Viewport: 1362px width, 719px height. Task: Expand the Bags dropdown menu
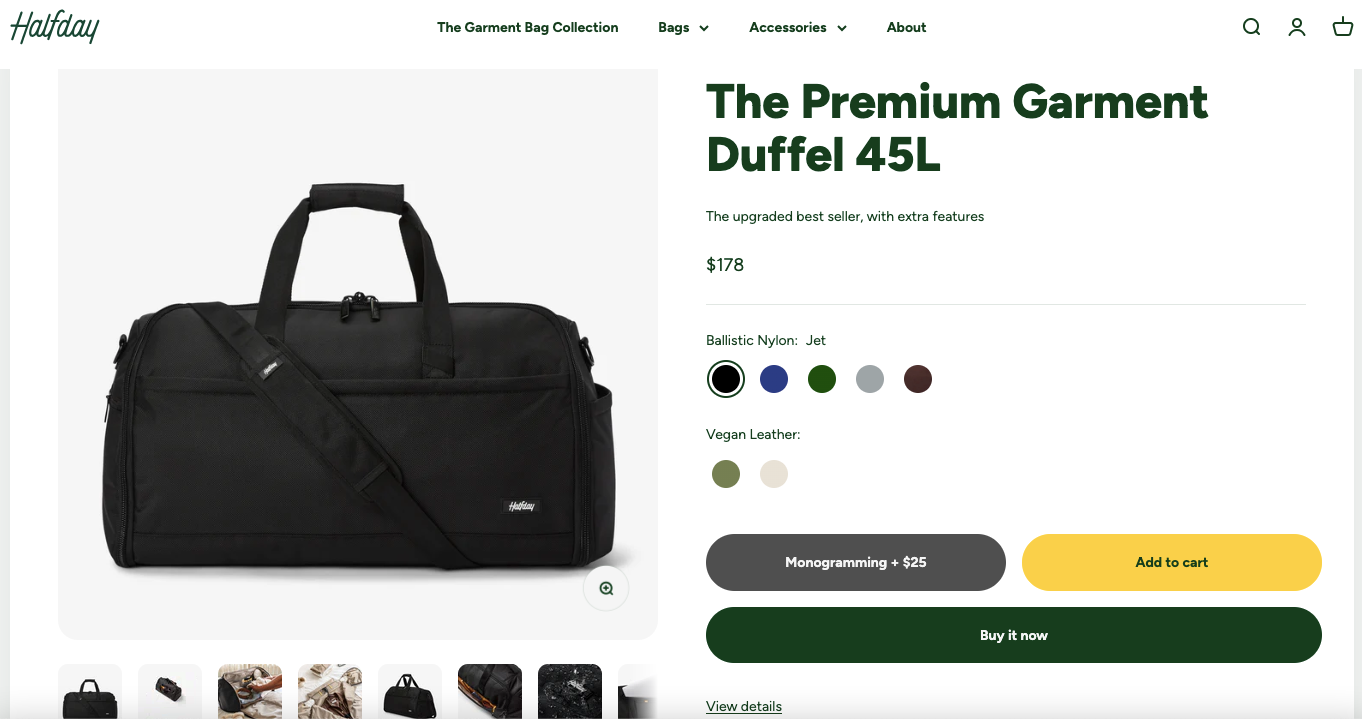(684, 27)
